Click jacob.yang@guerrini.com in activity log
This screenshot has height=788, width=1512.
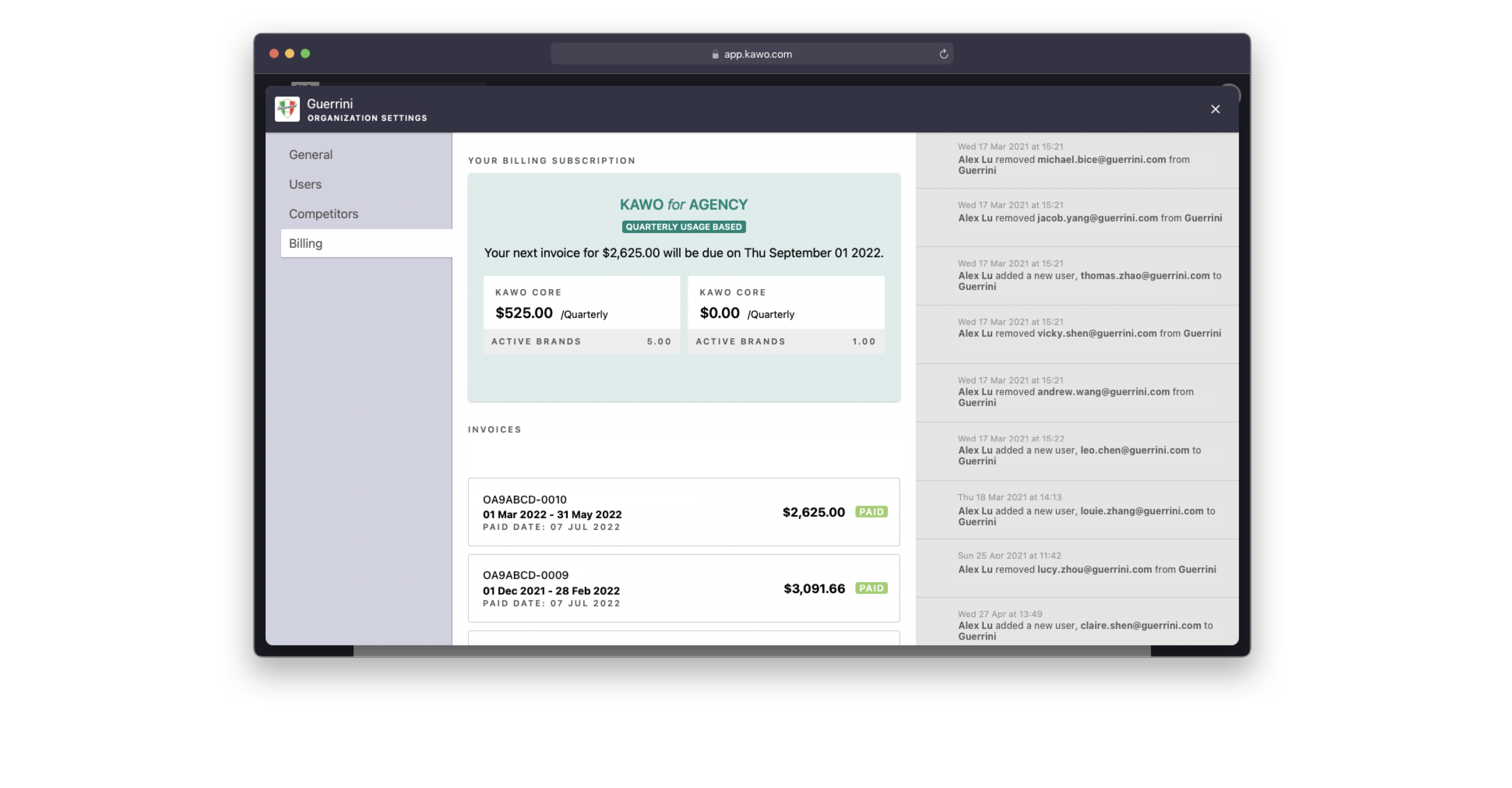click(x=1097, y=218)
